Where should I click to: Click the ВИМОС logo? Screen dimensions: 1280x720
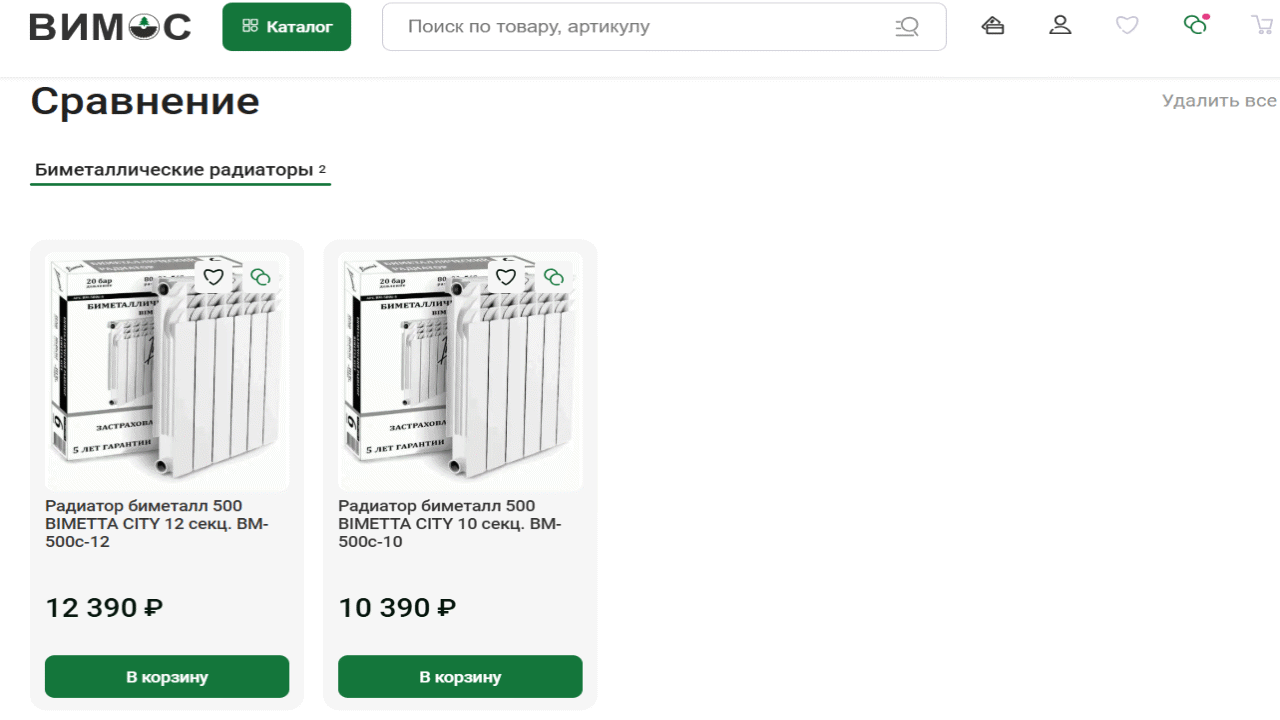click(x=110, y=27)
